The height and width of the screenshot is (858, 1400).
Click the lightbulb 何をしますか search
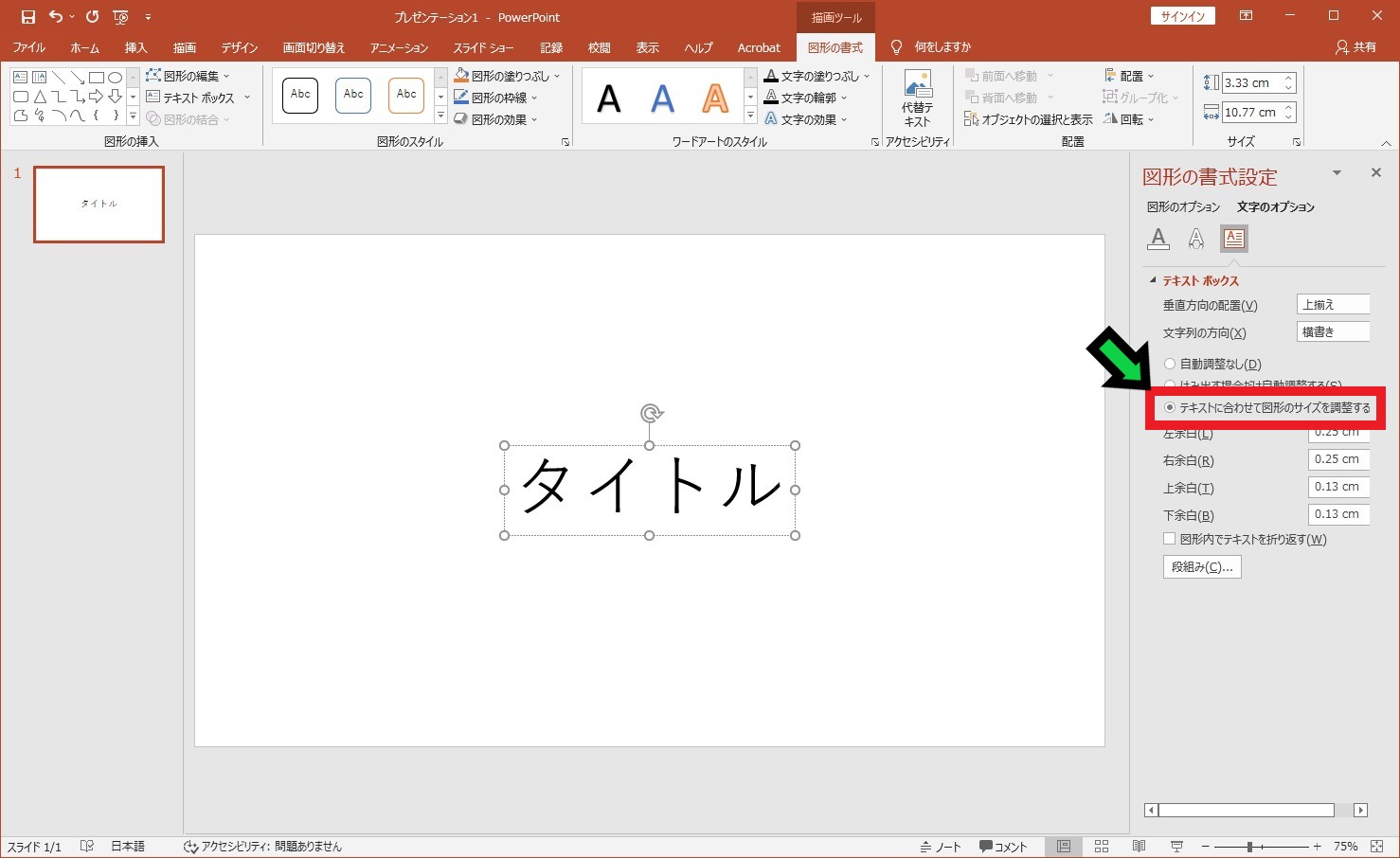[933, 47]
